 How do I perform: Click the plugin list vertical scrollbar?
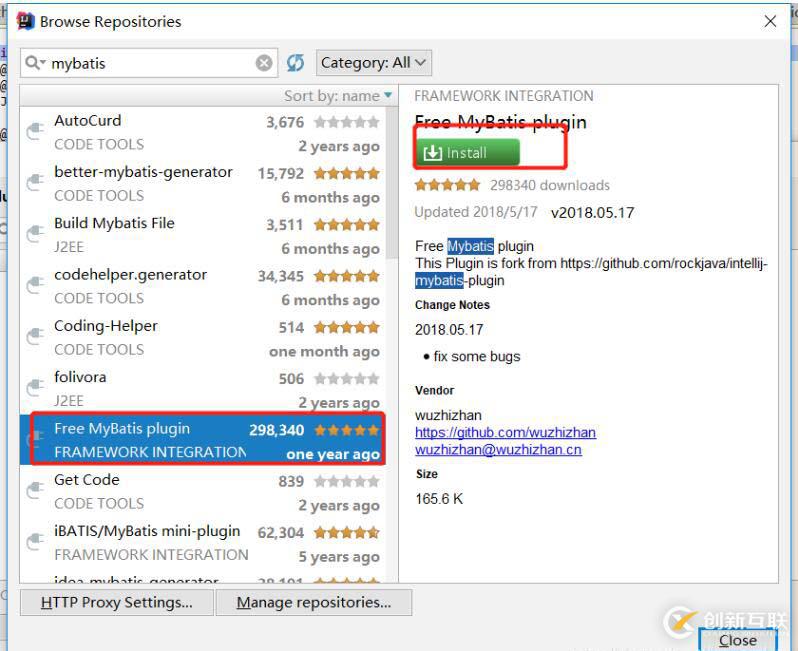point(391,183)
